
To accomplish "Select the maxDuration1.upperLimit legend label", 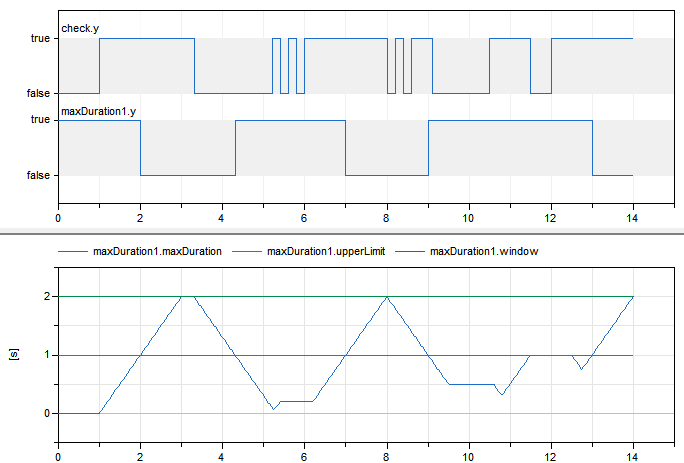I will pos(320,251).
